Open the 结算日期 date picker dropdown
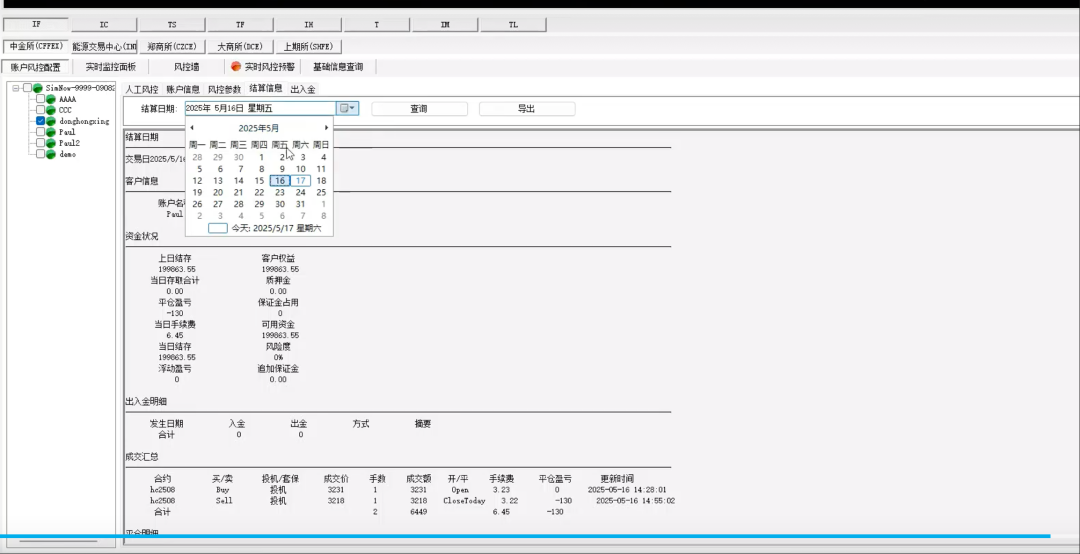Screen dimensions: 1080x554 click(x=347, y=108)
